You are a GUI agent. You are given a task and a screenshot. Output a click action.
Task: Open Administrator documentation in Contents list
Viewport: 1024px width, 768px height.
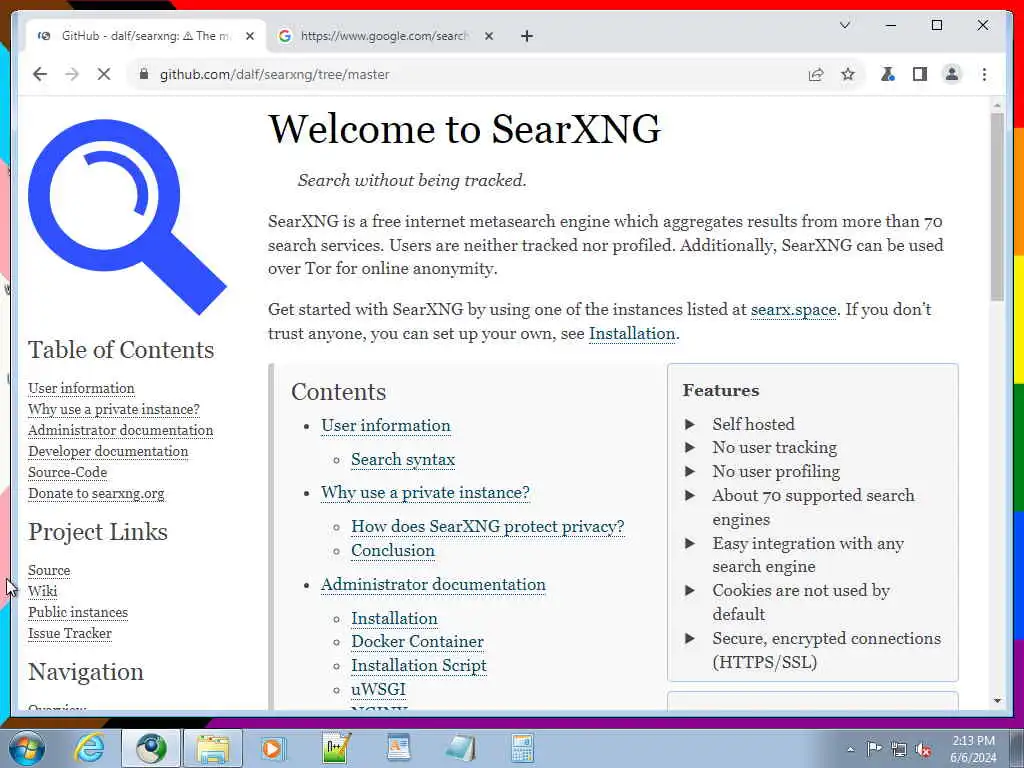[x=433, y=584]
